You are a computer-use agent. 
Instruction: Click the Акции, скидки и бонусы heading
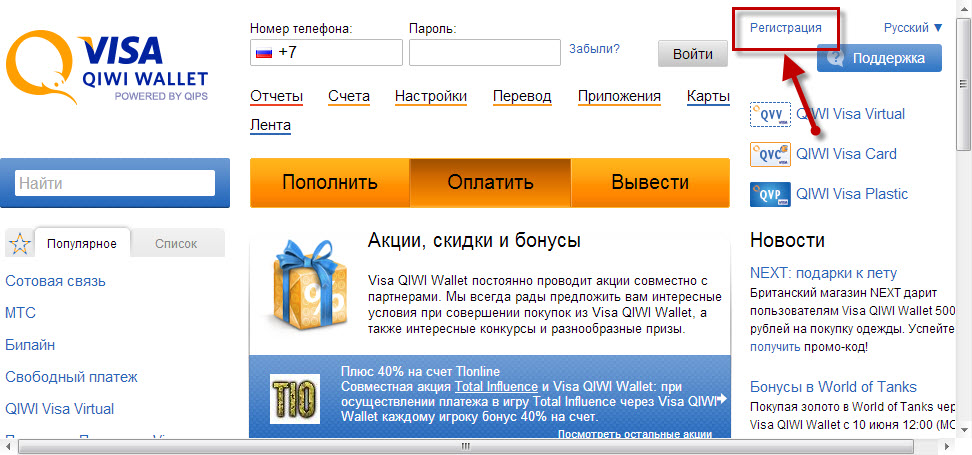pos(474,241)
